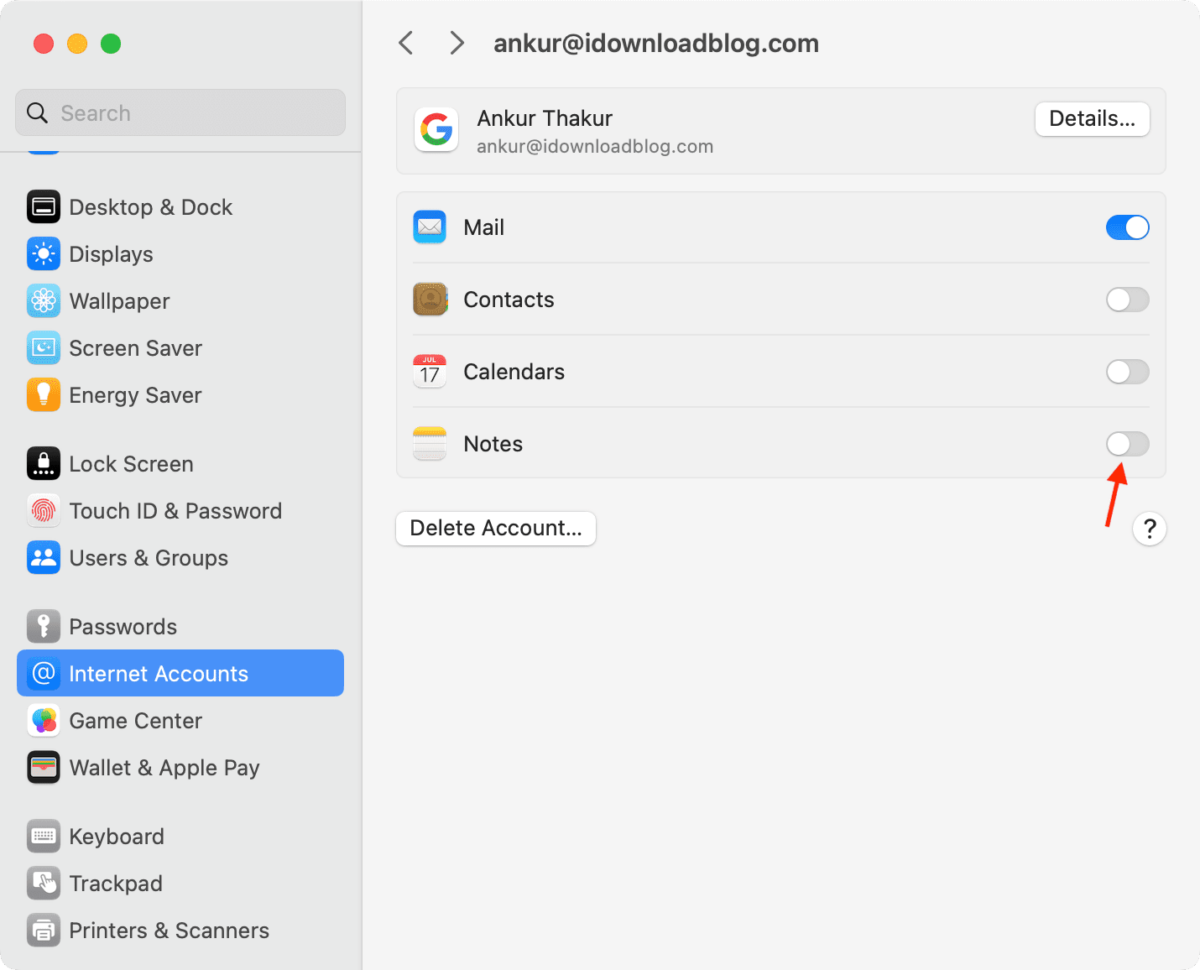Click the Passwords key icon

(x=43, y=627)
